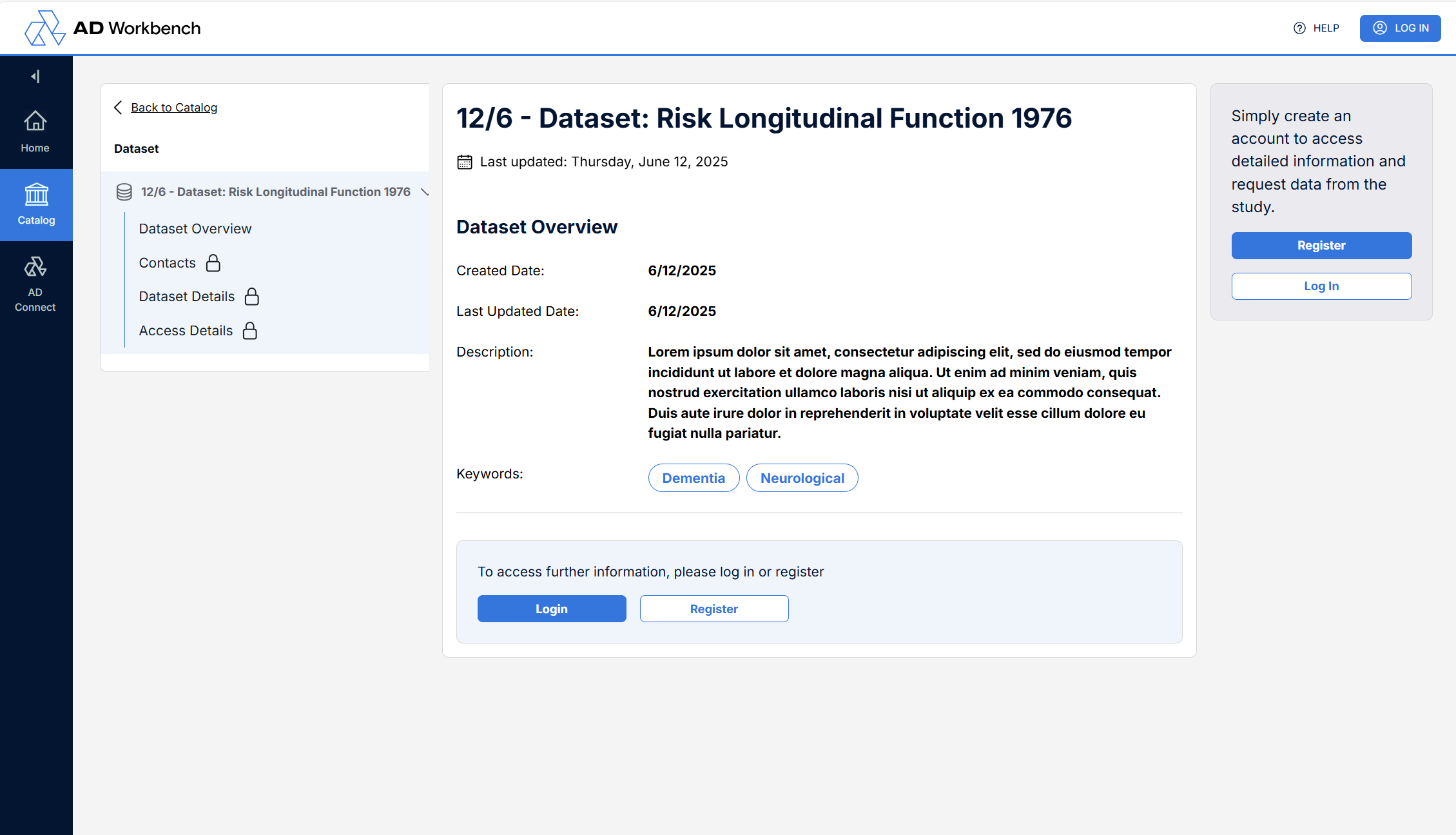This screenshot has height=835, width=1456.
Task: Click the database icon beside the dataset name
Action: coord(124,192)
